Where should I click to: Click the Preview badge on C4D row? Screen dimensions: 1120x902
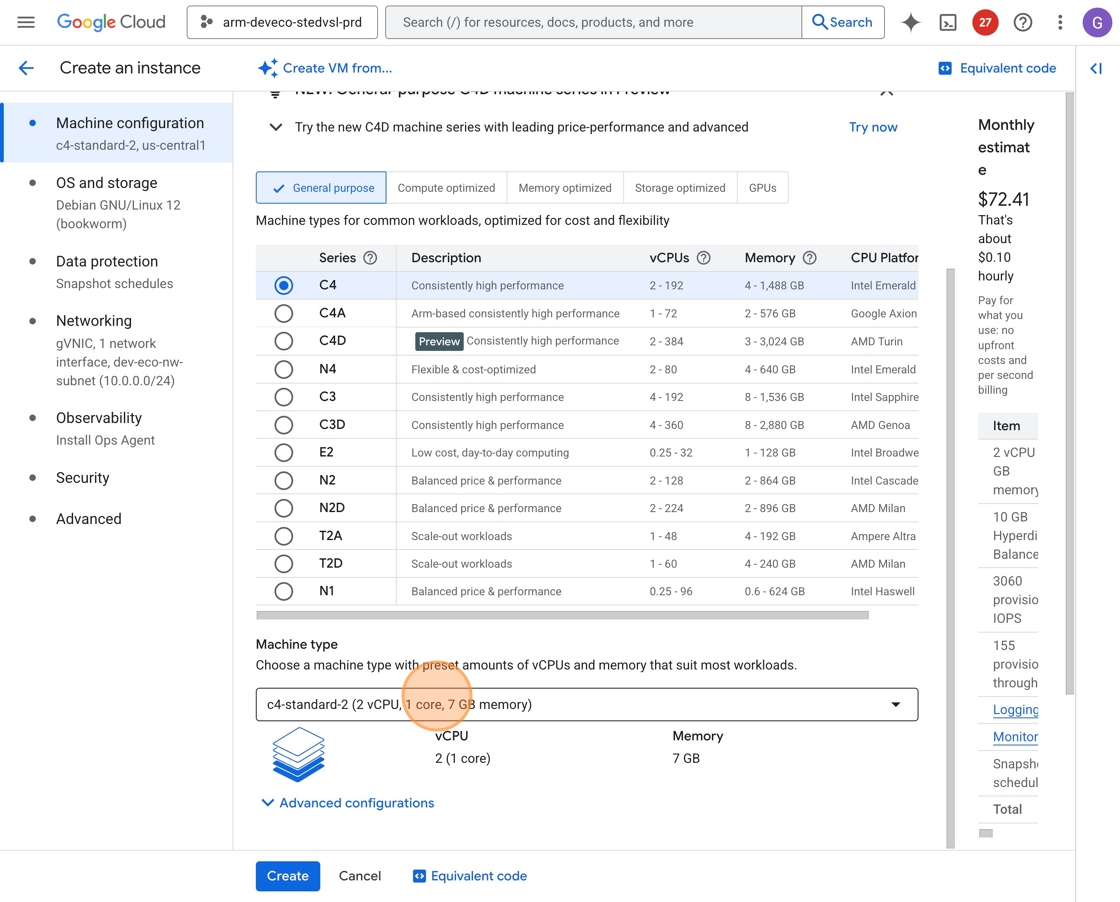[x=439, y=341]
